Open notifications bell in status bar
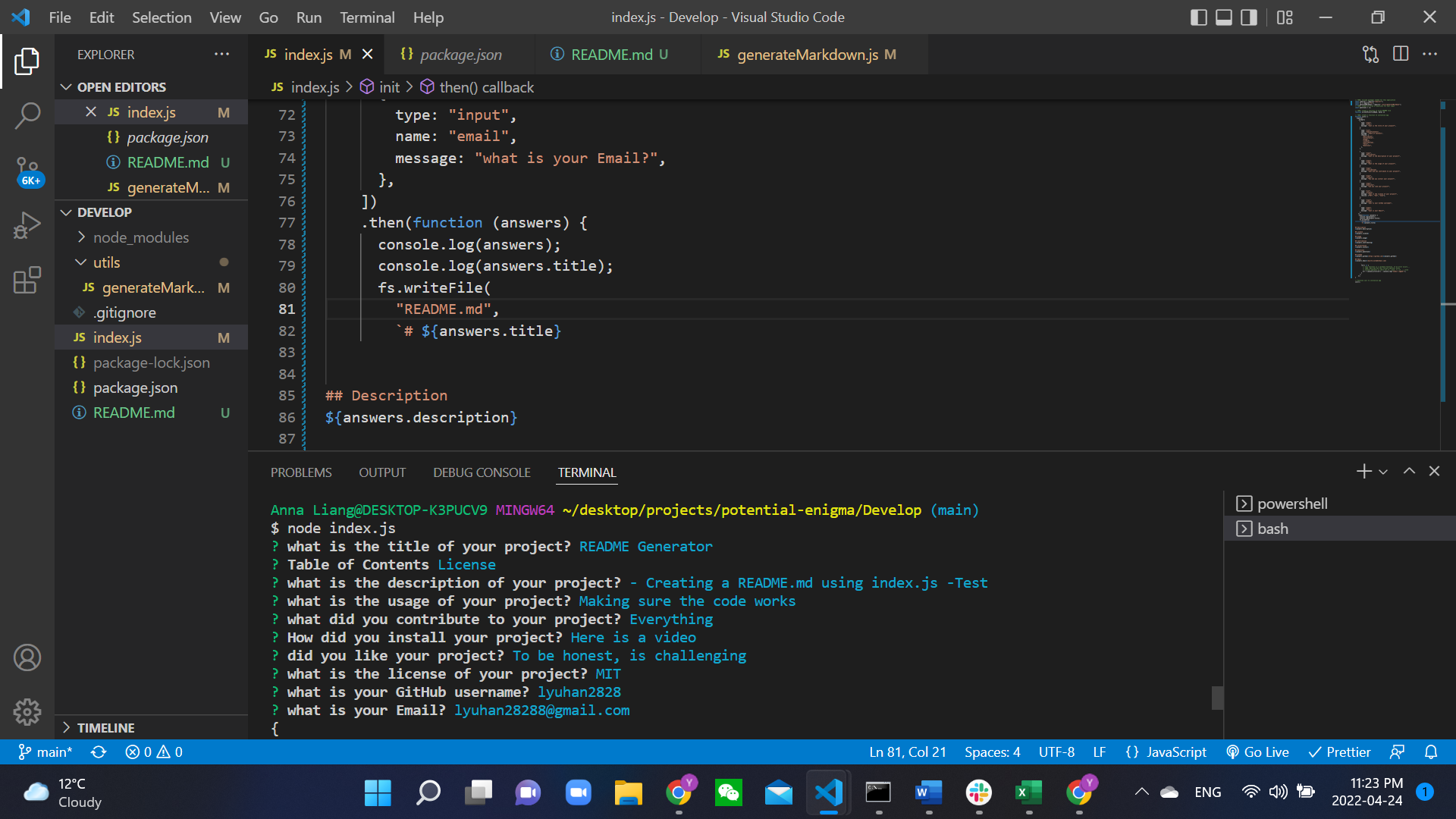 click(x=1431, y=752)
